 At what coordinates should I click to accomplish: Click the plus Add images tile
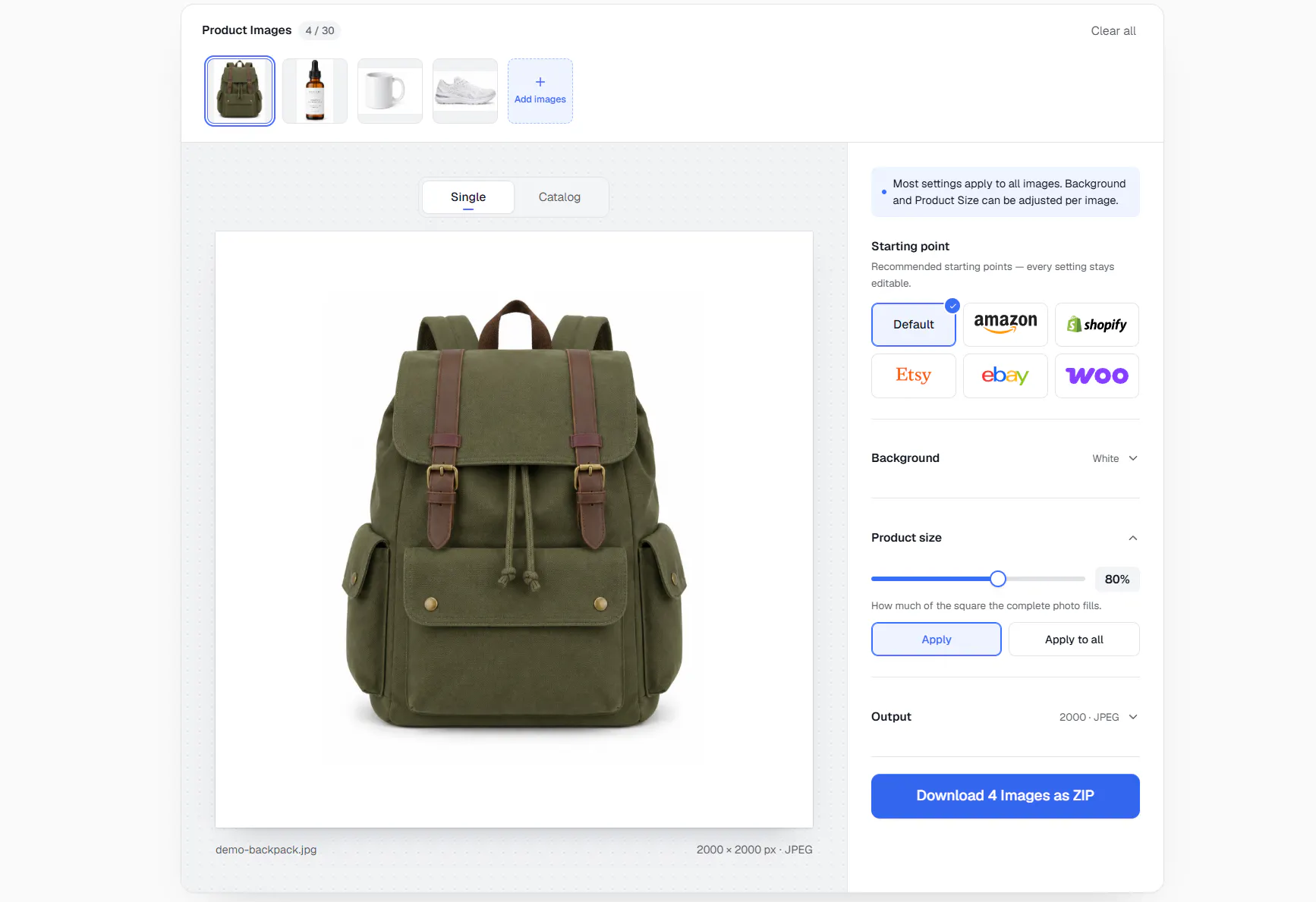point(540,91)
